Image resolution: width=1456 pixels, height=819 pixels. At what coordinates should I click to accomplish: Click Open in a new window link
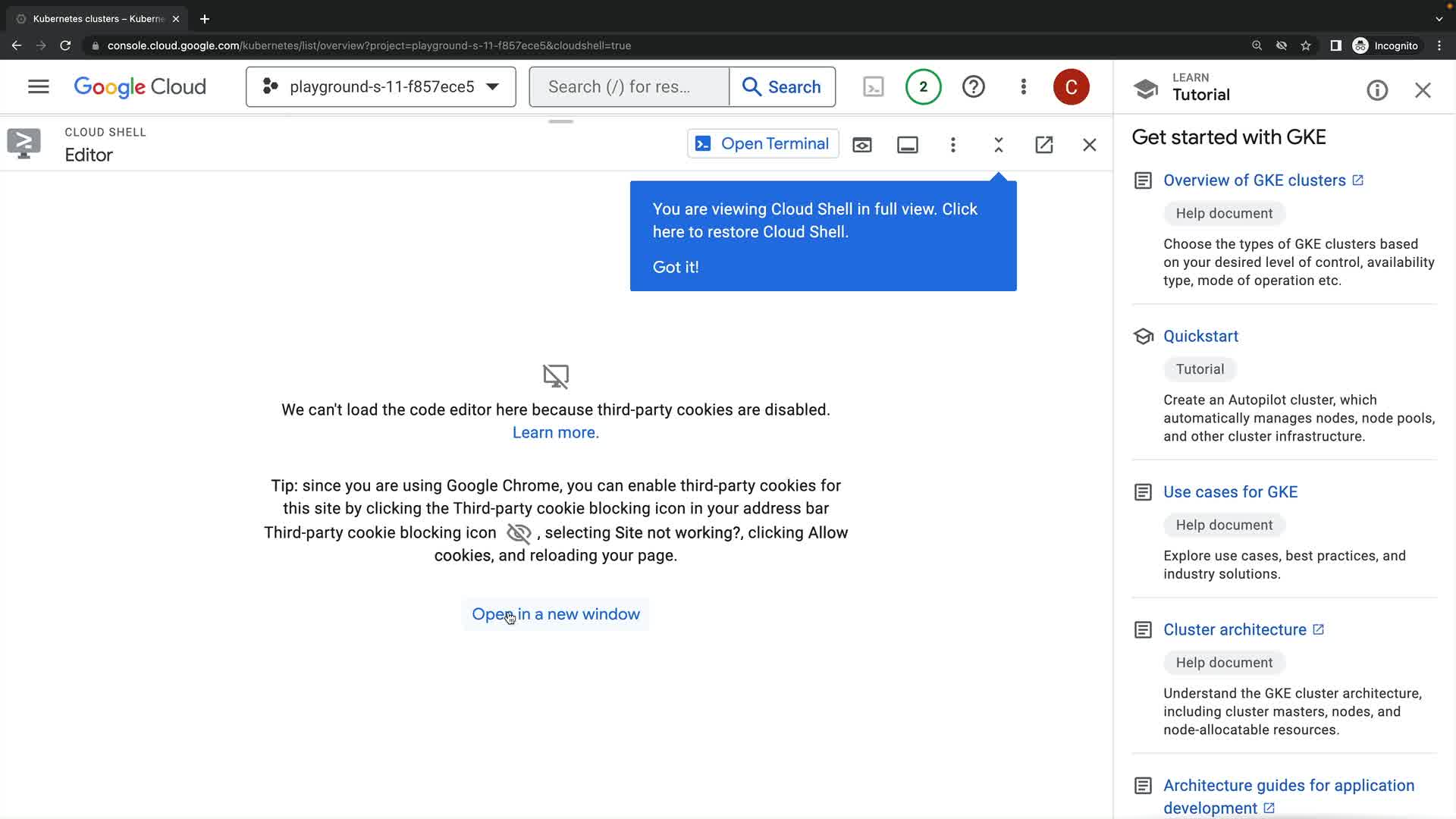click(x=556, y=614)
